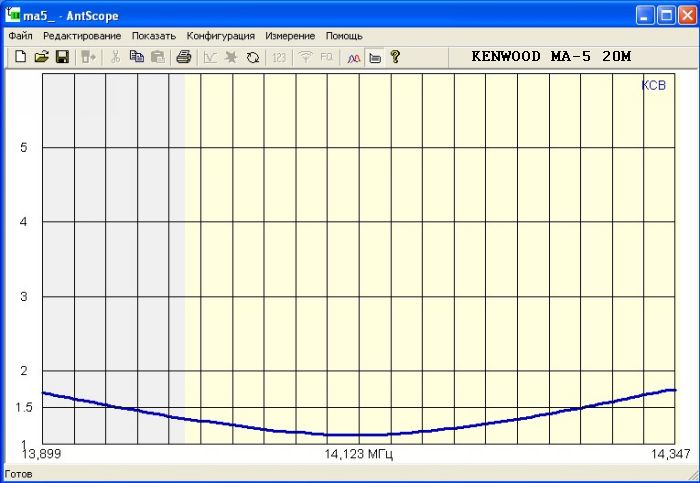This screenshot has height=483, width=700.
Task: Click the scissors cut icon
Action: pos(115,57)
